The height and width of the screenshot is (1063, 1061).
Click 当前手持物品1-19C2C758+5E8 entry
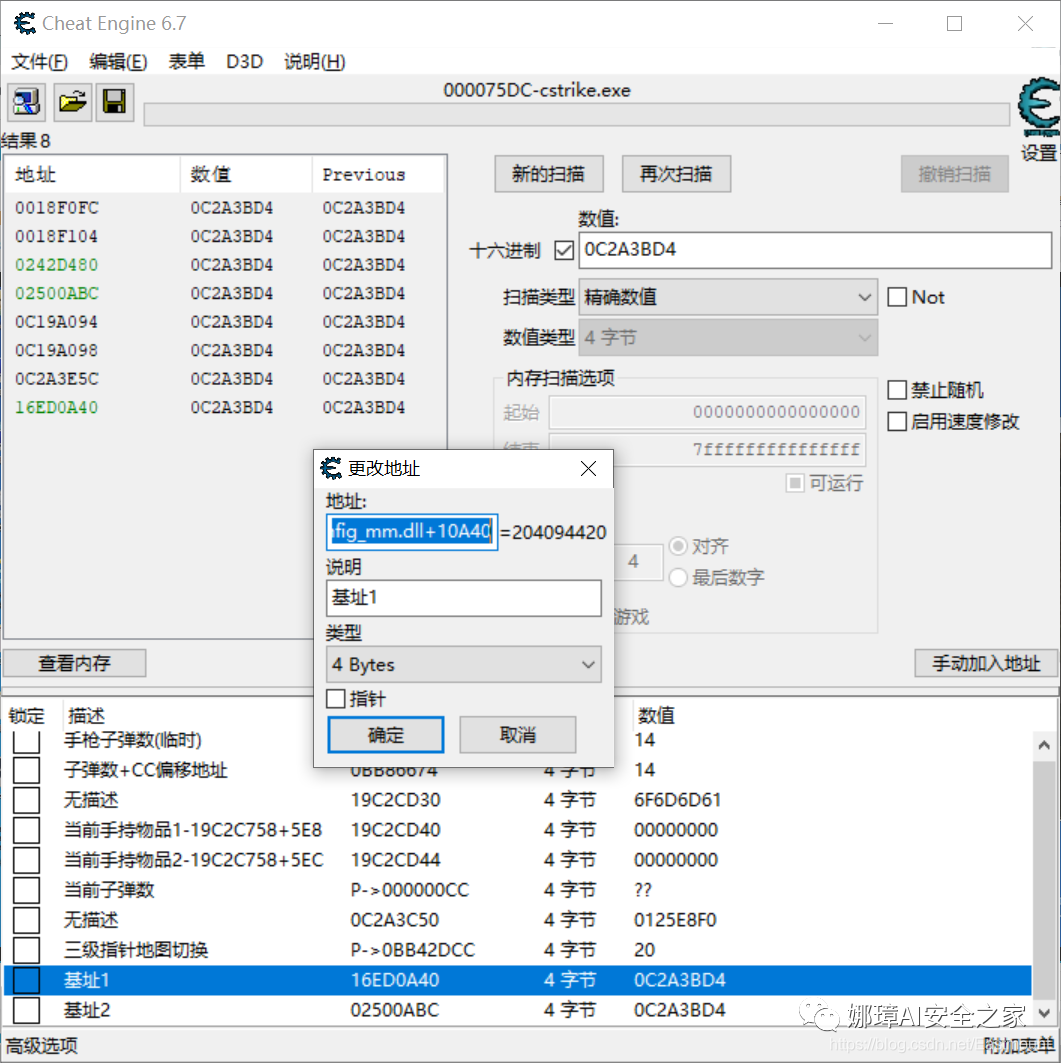(x=193, y=830)
